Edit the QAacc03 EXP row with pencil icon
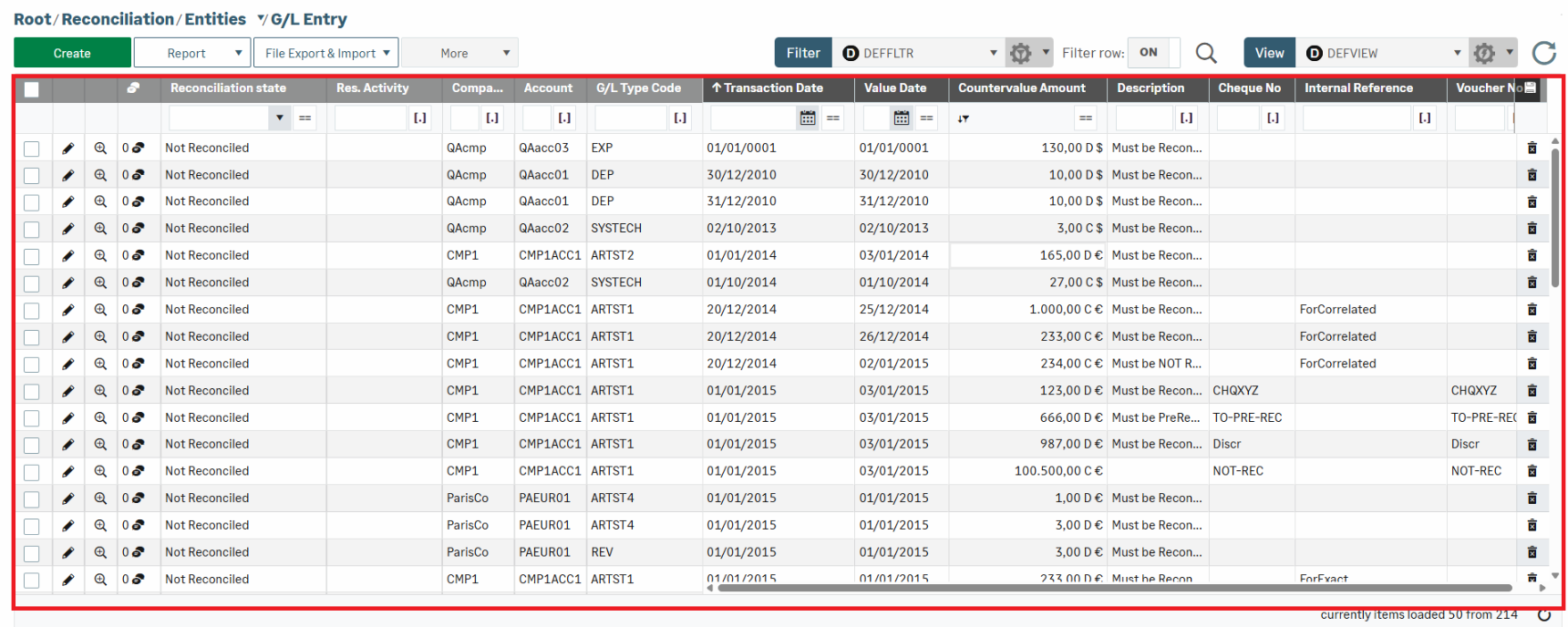The image size is (1568, 627). point(68,148)
